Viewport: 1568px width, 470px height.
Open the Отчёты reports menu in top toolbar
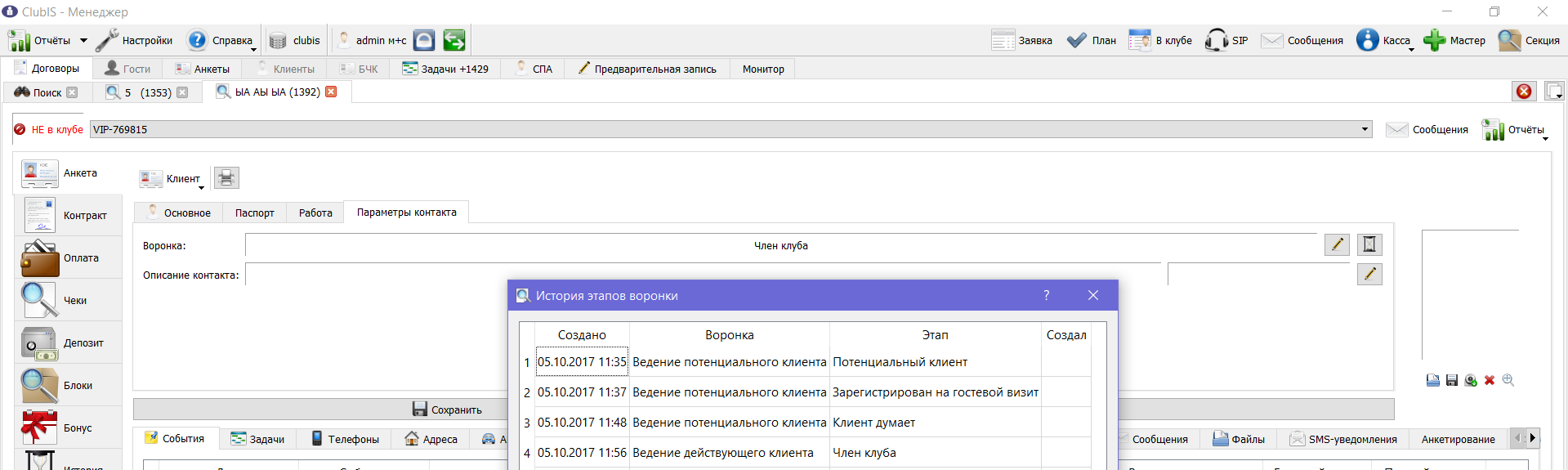click(x=47, y=40)
